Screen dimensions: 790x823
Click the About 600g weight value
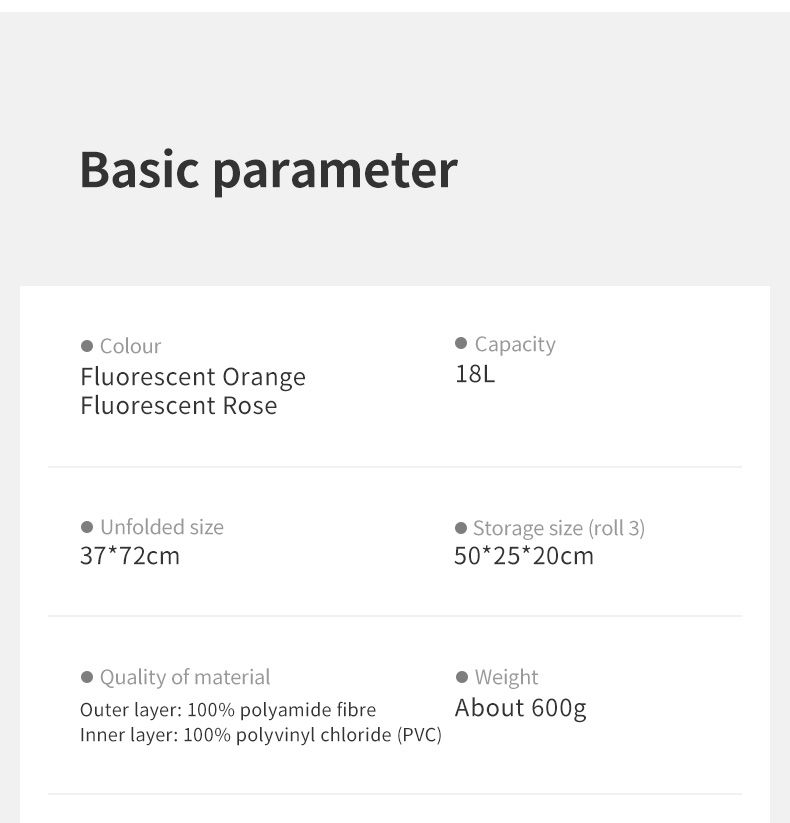[x=520, y=709]
